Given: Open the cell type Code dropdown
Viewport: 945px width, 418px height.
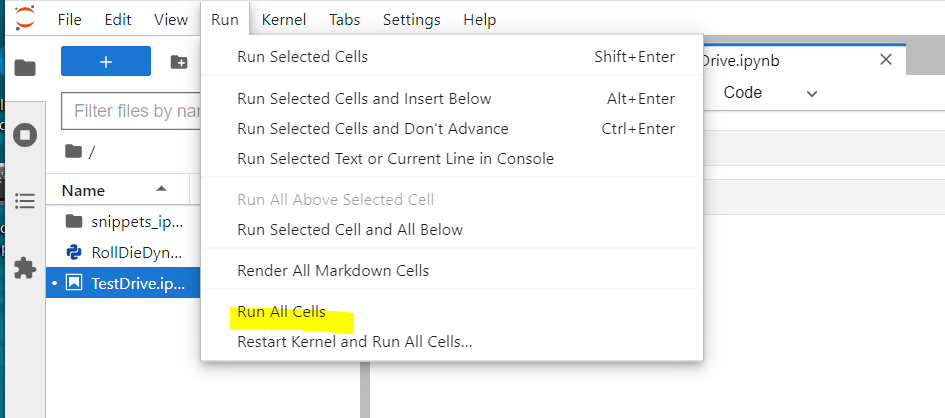Looking at the screenshot, I should point(770,93).
